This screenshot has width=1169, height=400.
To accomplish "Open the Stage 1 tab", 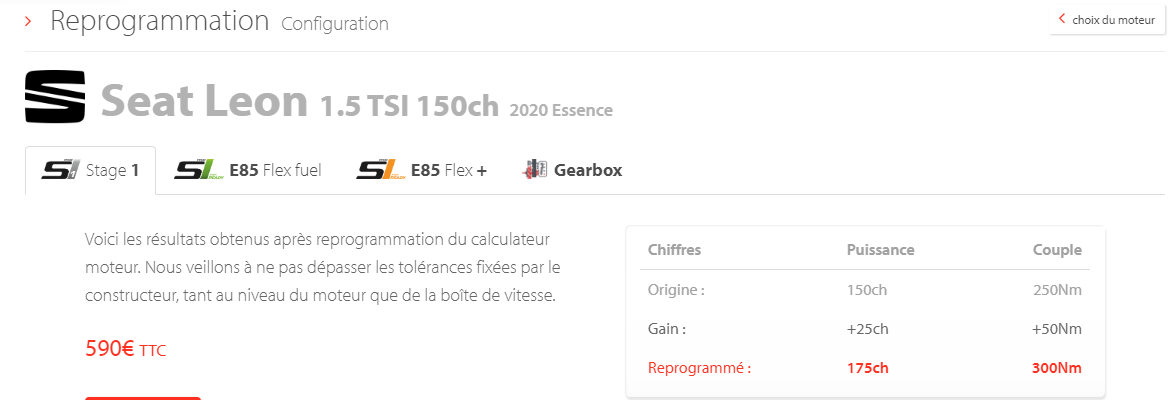I will coord(90,171).
